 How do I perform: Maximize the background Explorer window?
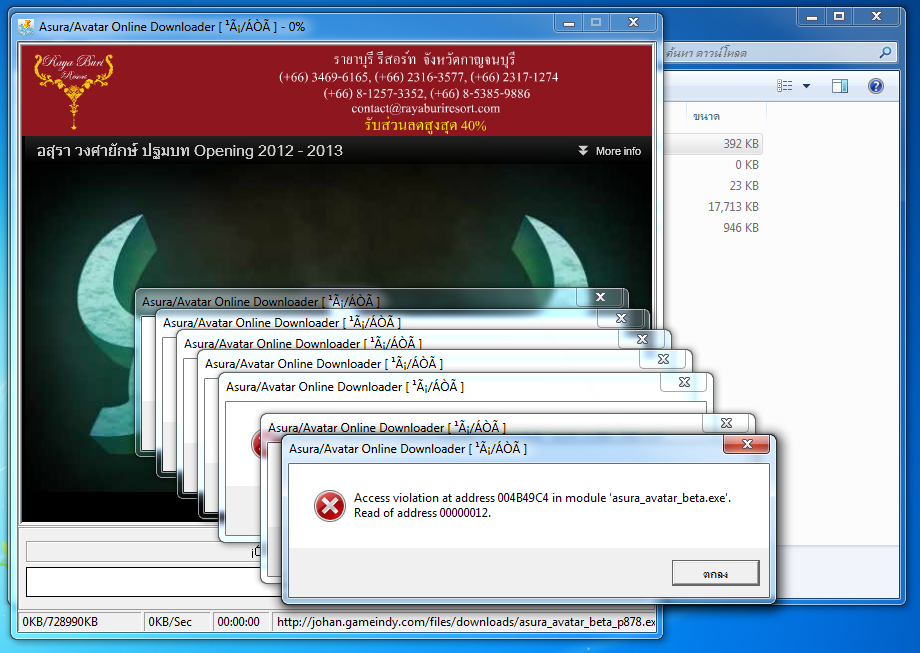839,16
